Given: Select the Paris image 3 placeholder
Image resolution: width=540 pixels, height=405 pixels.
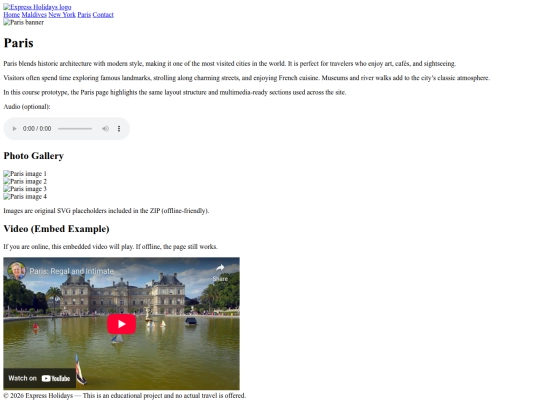Looking at the screenshot, I should pyautogui.click(x=25, y=189).
